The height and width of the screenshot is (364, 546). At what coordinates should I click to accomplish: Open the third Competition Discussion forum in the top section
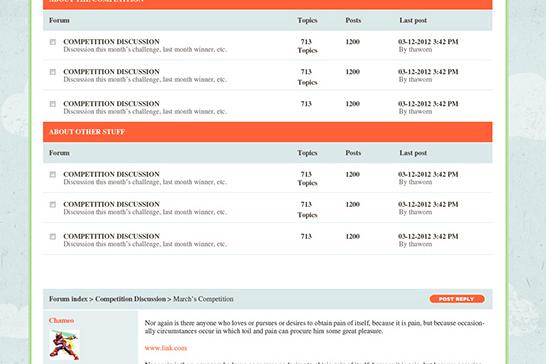pos(111,104)
